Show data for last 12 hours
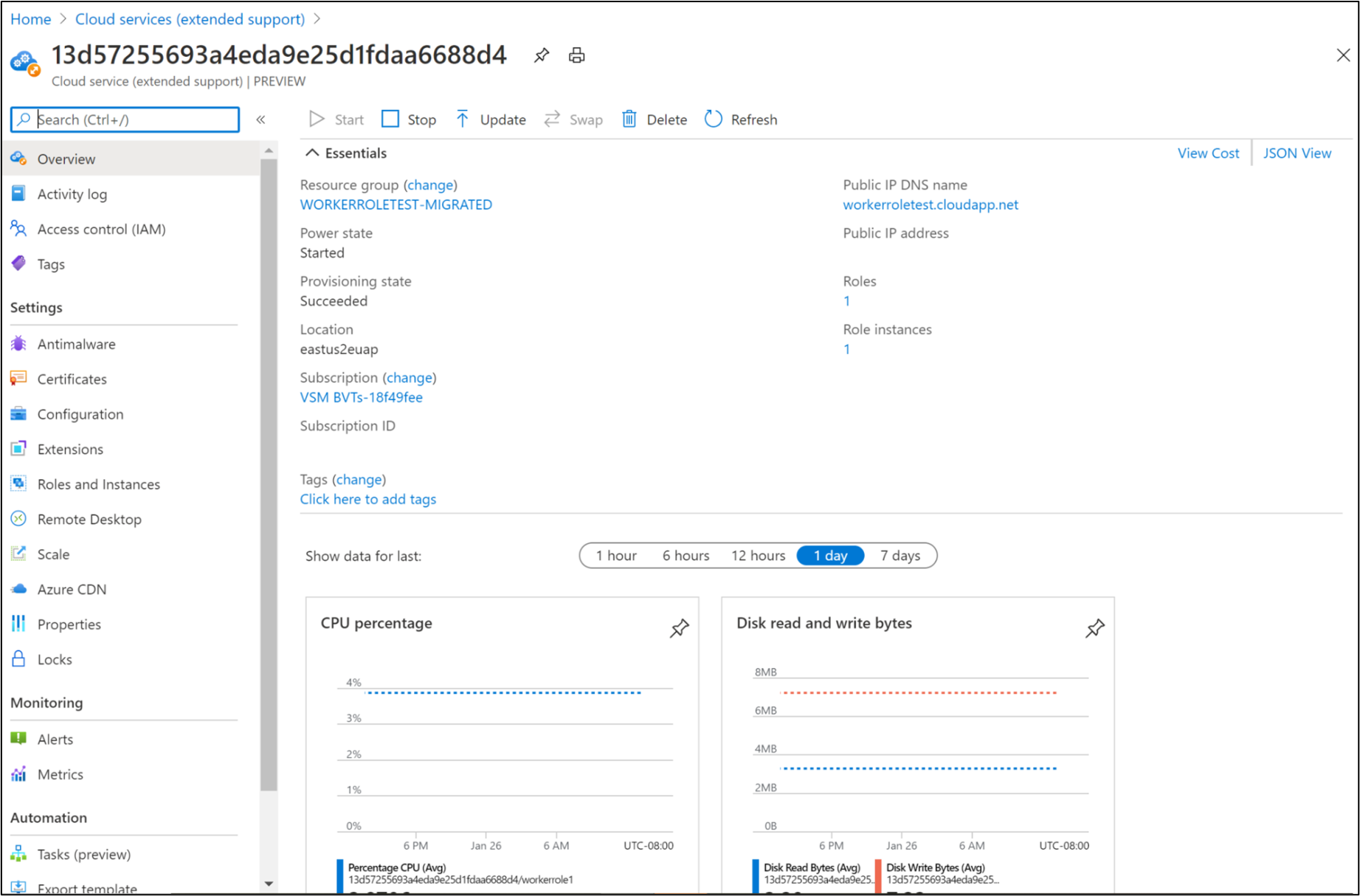 pyautogui.click(x=758, y=556)
